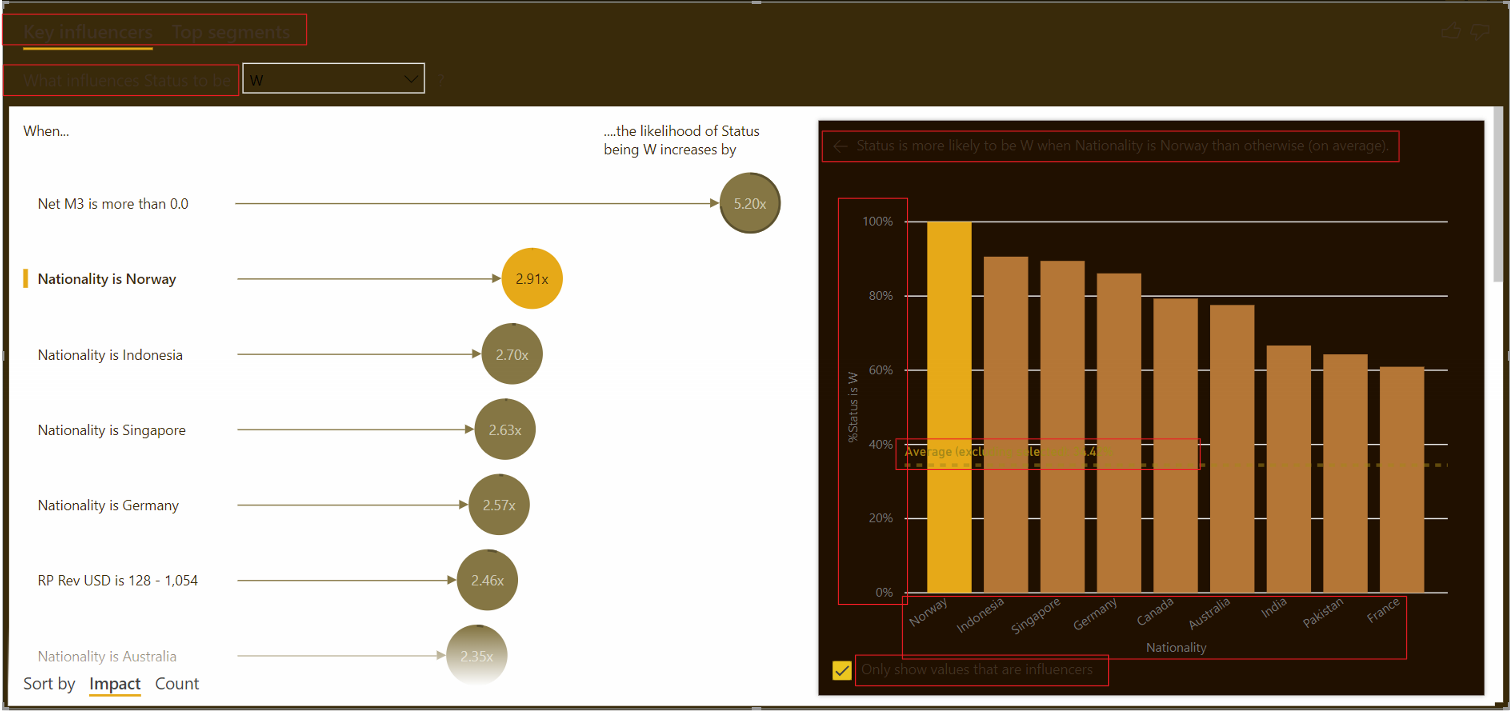Sort influencers by Count

177,684
